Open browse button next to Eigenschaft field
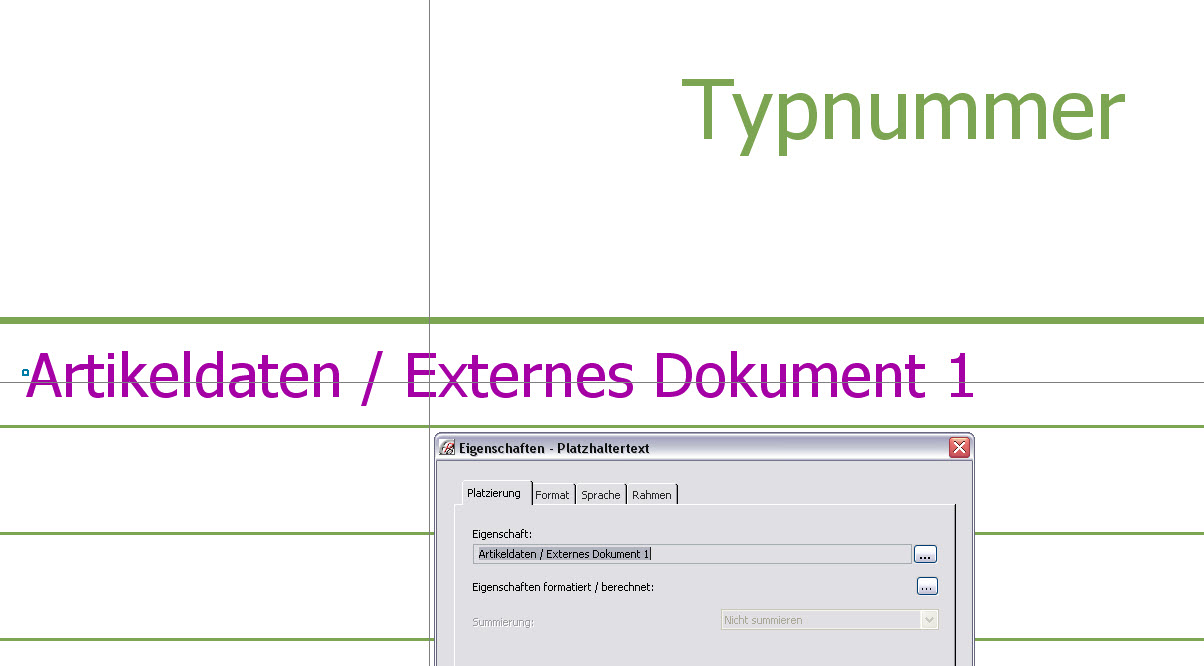This screenshot has width=1204, height=666. 925,554
